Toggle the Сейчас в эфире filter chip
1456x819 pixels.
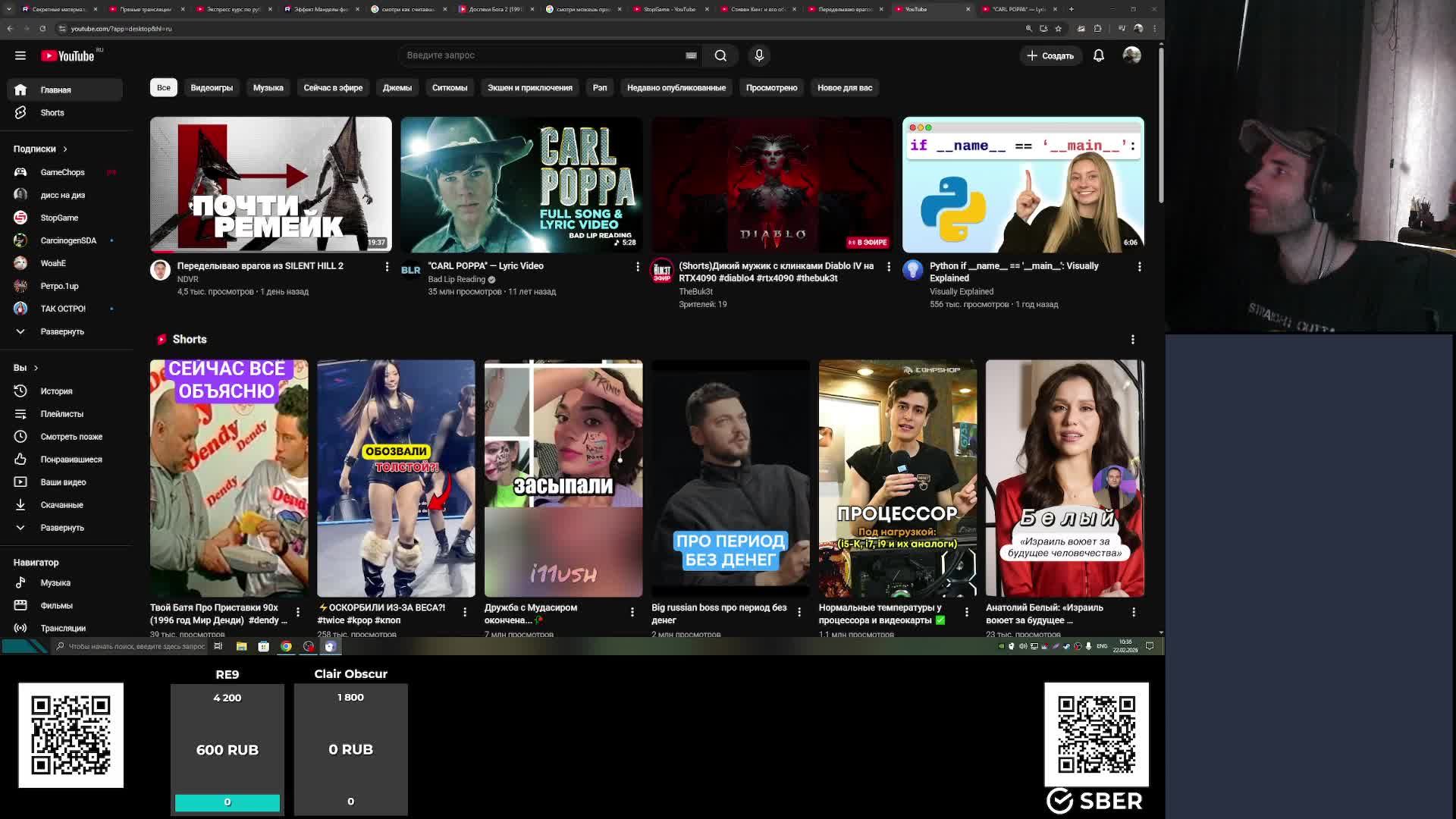click(x=333, y=88)
